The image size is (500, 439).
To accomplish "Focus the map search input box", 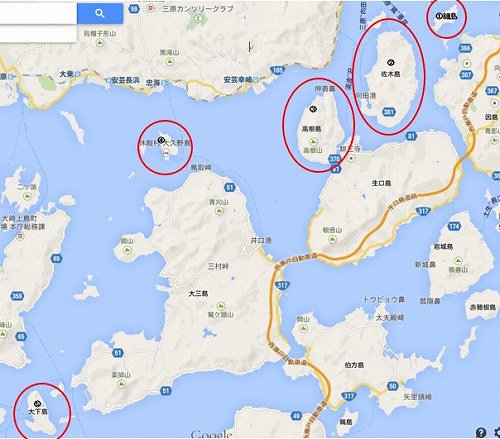I will click(38, 14).
